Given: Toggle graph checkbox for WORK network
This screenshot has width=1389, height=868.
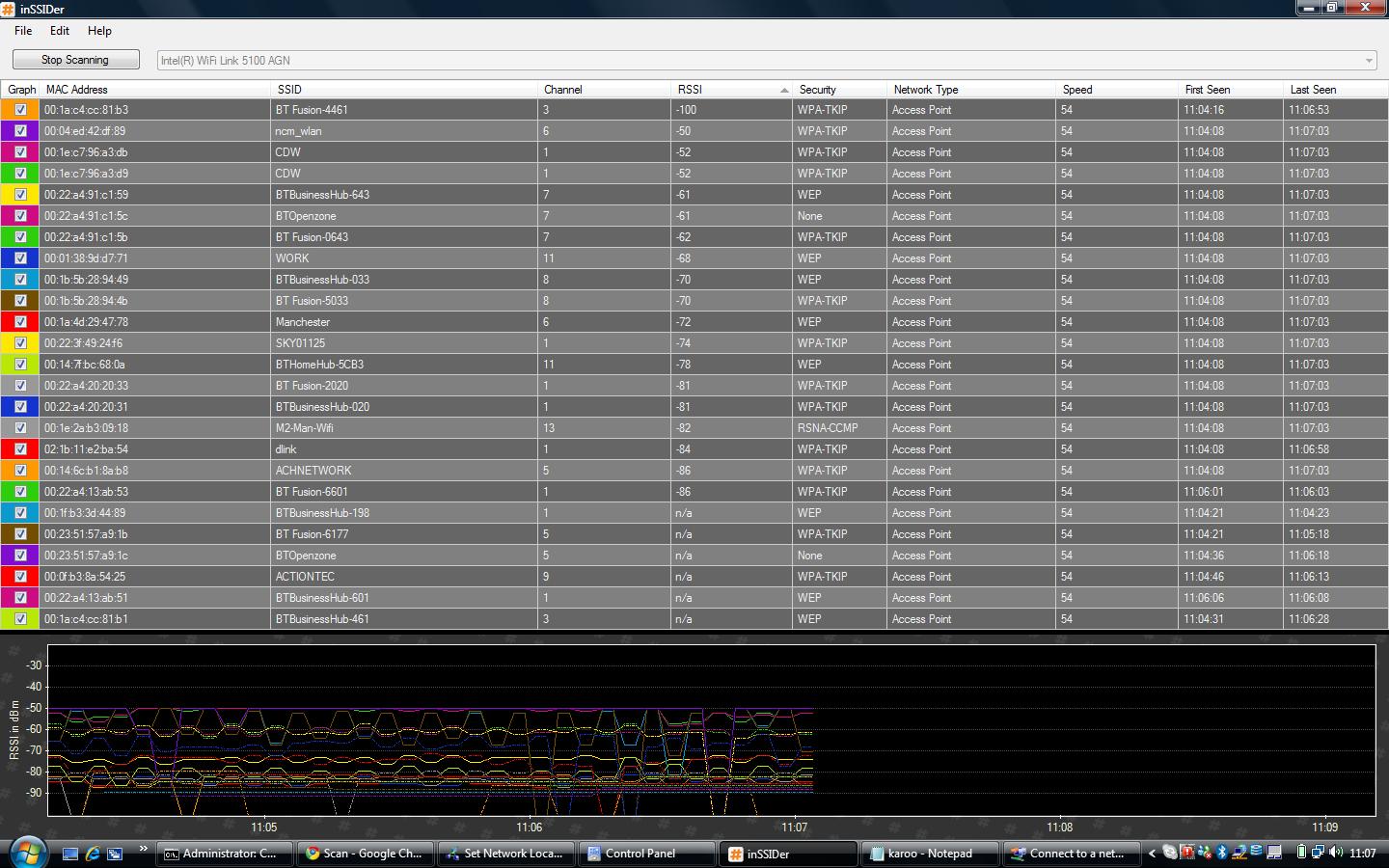Looking at the screenshot, I should 20,258.
